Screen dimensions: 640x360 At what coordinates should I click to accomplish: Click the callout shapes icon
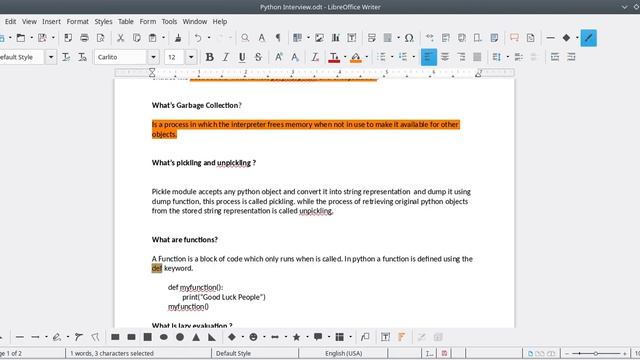click(318, 337)
